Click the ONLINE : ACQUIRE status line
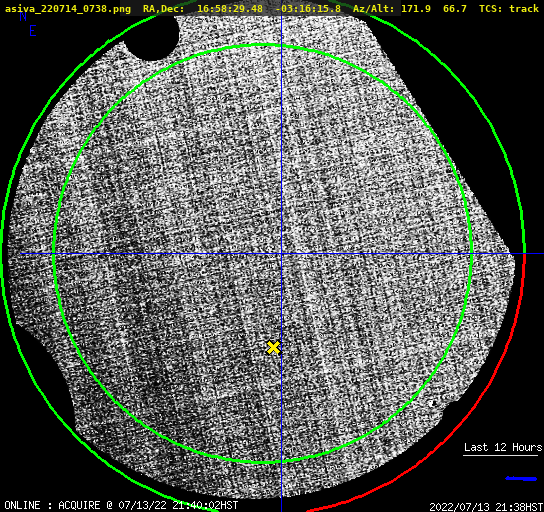The width and height of the screenshot is (544, 512). click(121, 505)
